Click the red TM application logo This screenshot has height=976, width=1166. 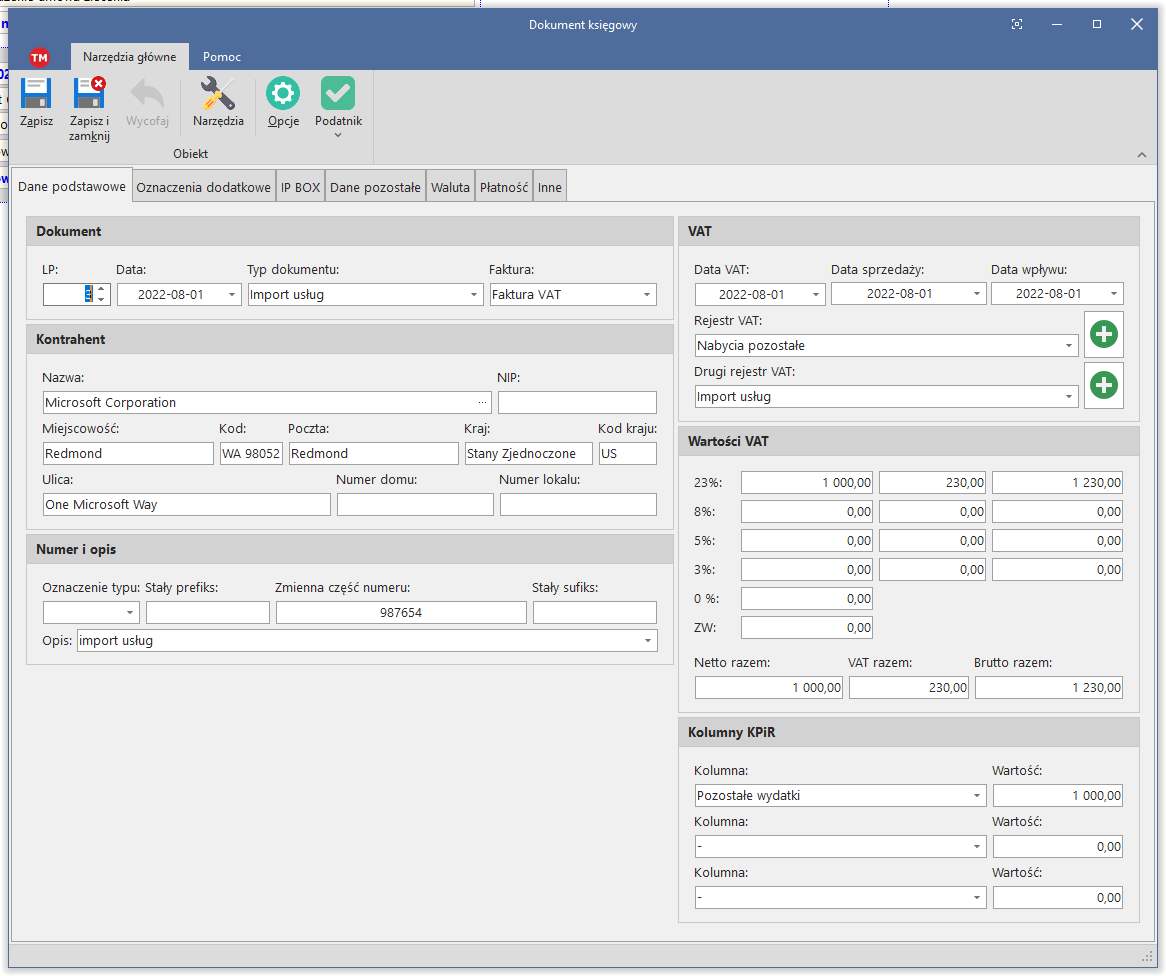click(39, 57)
